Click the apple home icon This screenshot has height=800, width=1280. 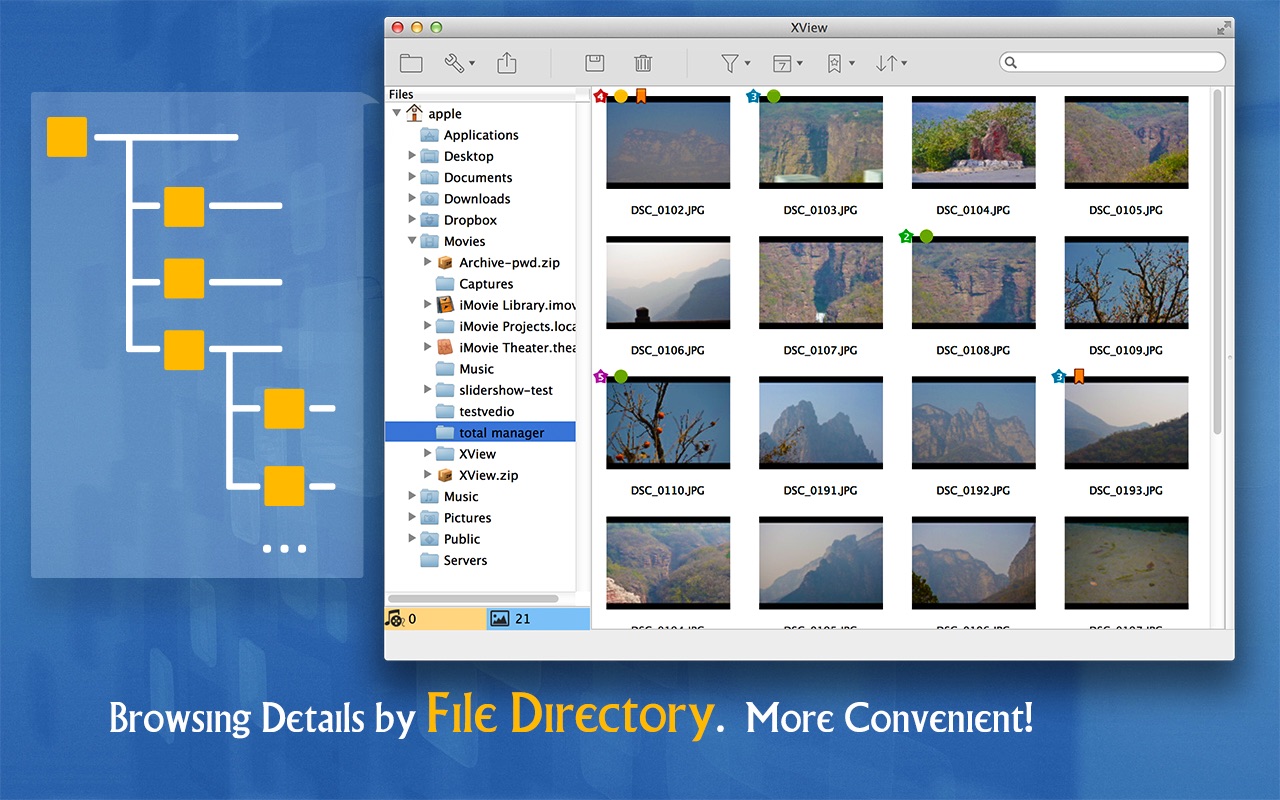click(415, 113)
